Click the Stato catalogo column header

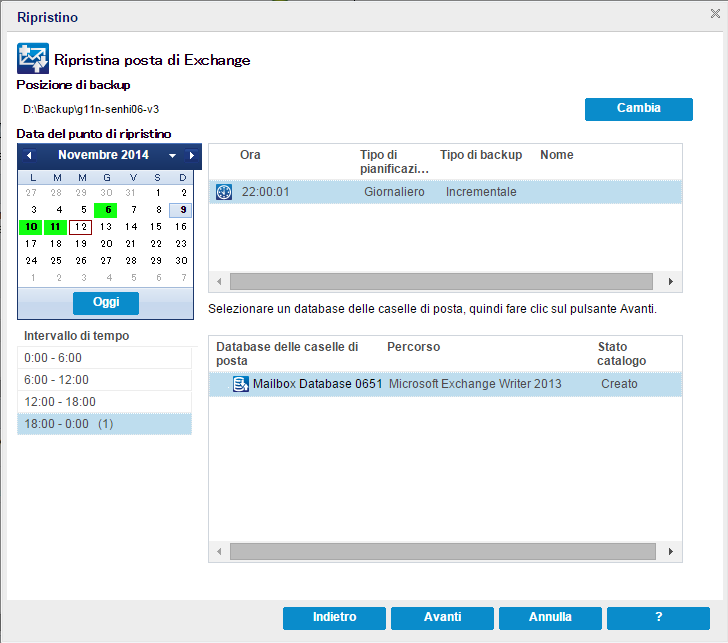[621, 354]
